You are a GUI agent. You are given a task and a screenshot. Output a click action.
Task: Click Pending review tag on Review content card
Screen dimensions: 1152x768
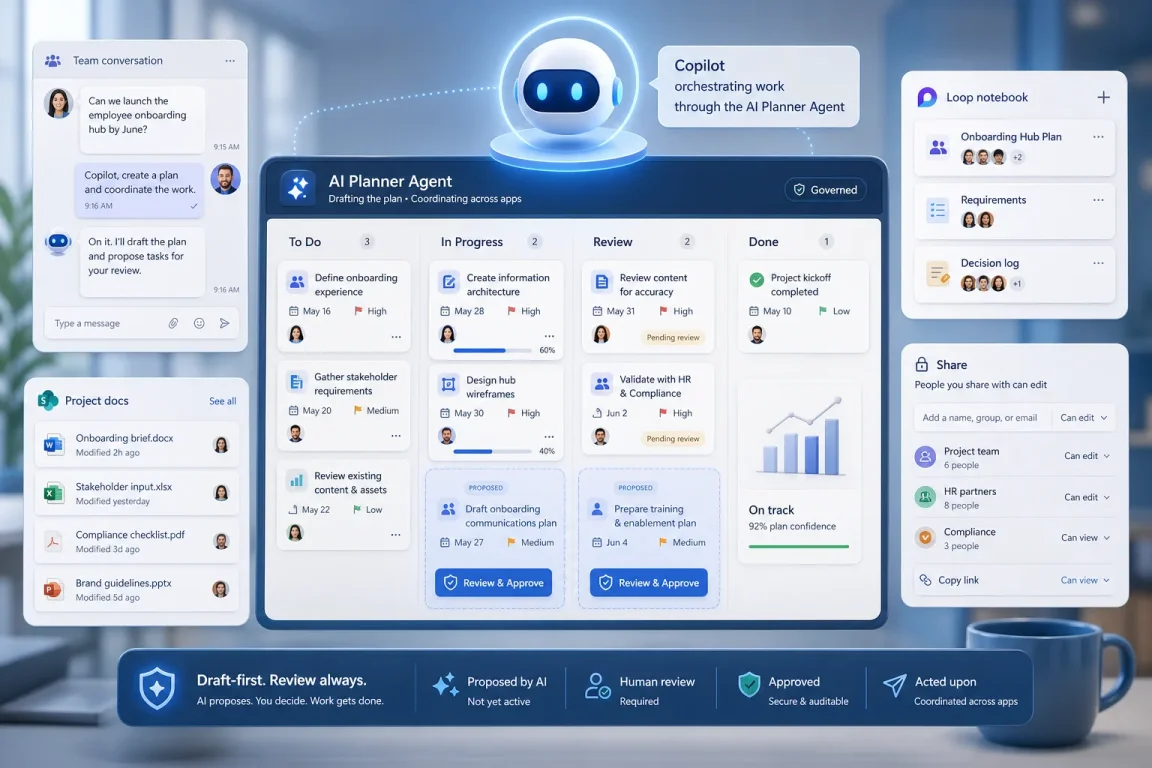coord(673,337)
